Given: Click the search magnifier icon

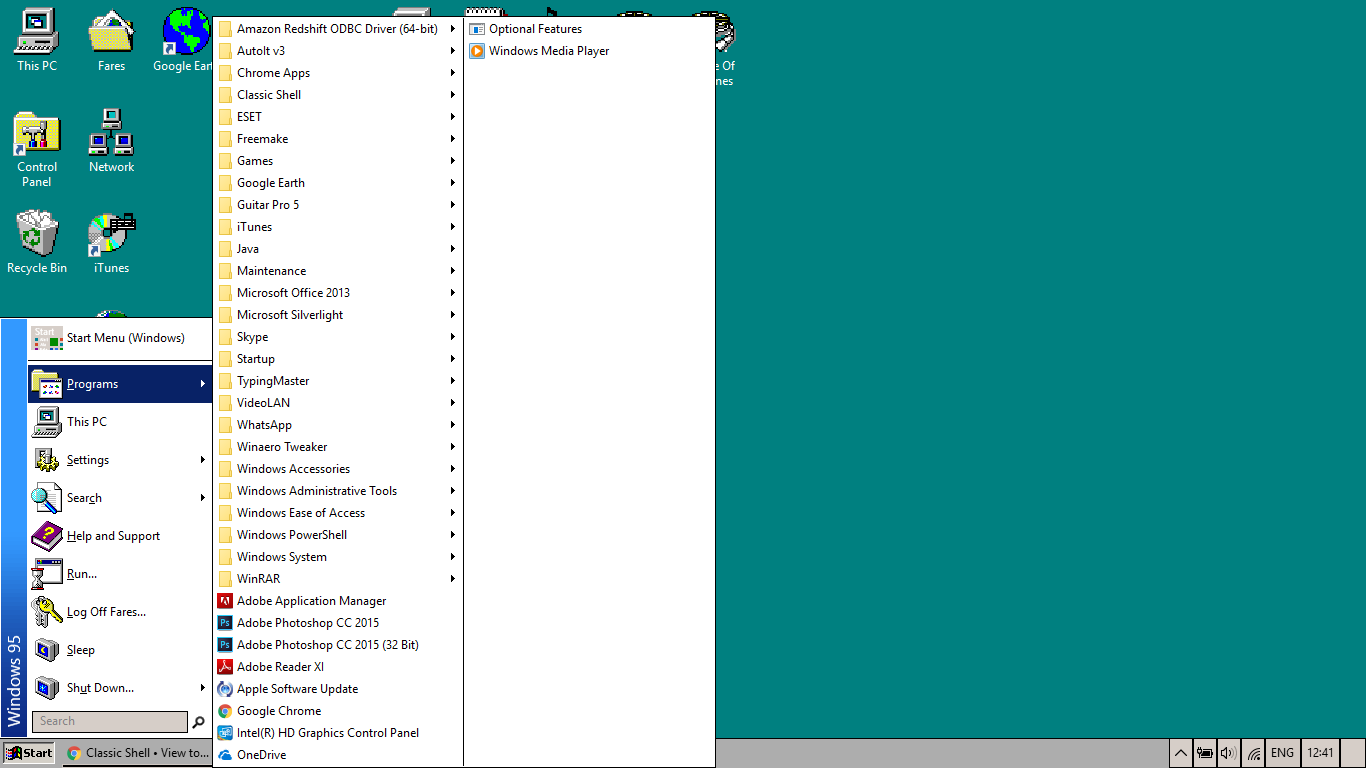Looking at the screenshot, I should (198, 721).
